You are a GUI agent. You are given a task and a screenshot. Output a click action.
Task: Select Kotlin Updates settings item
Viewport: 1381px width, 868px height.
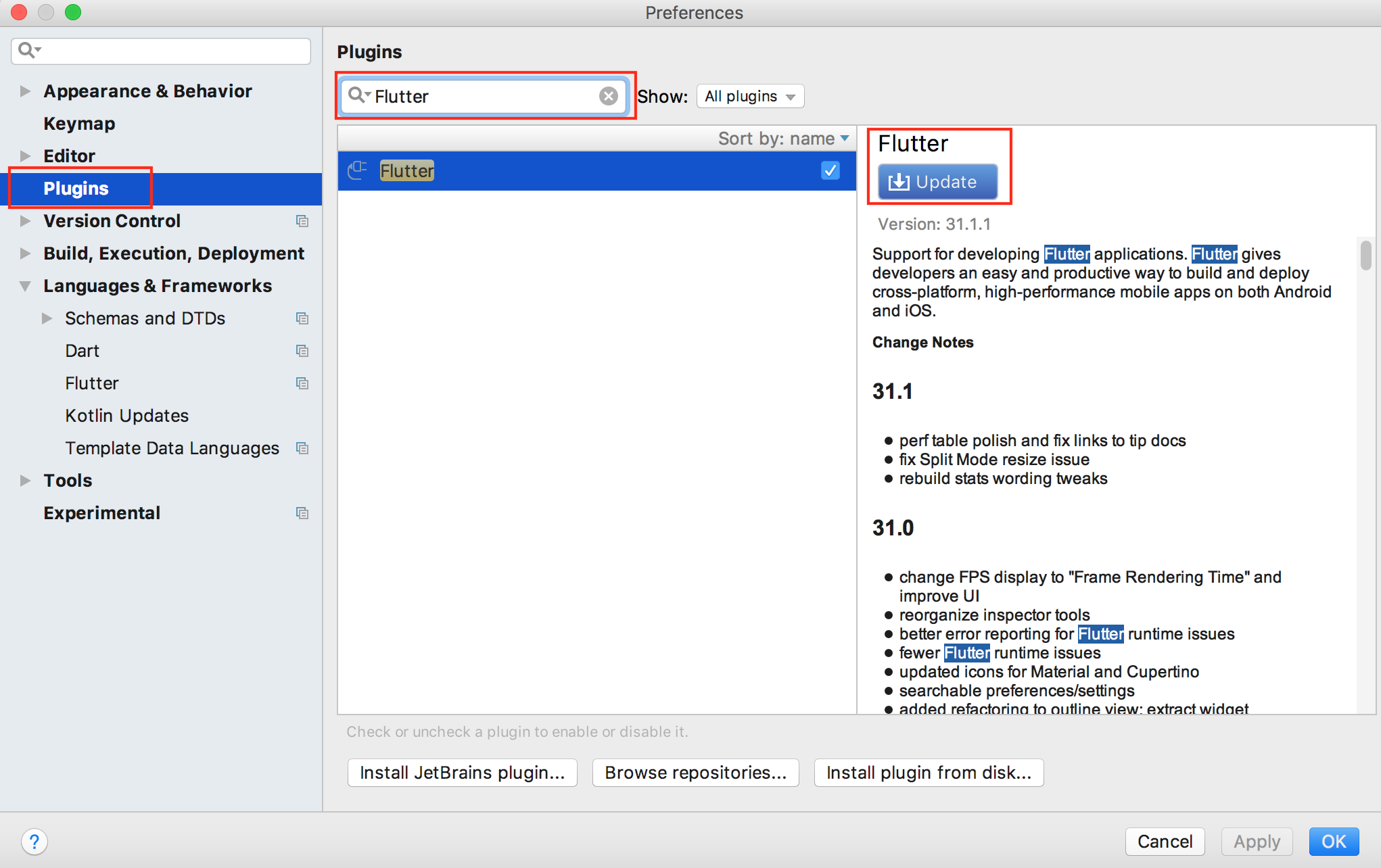point(126,416)
